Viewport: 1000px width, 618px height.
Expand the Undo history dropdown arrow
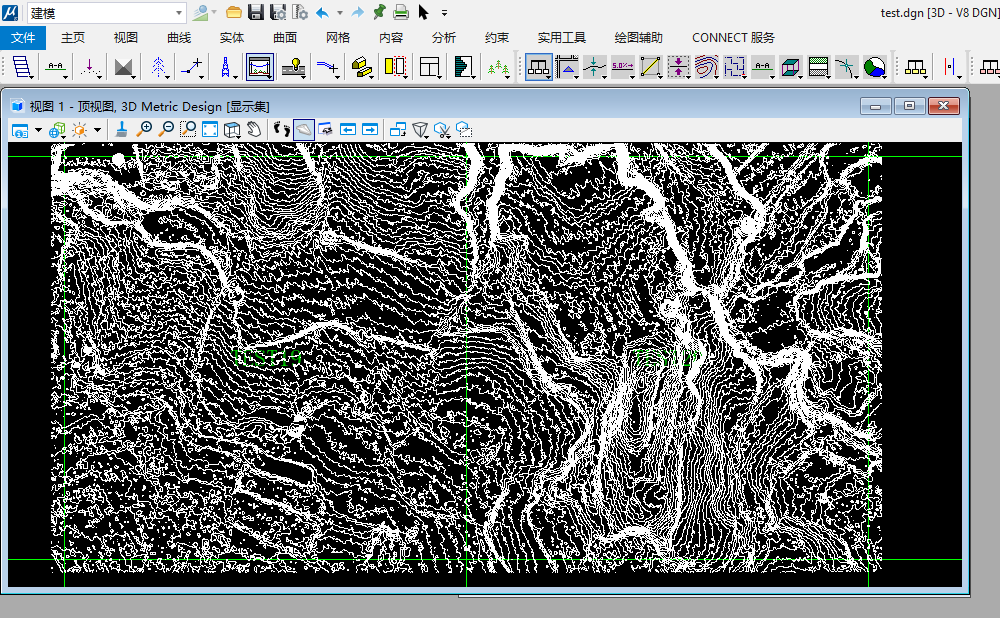click(340, 13)
